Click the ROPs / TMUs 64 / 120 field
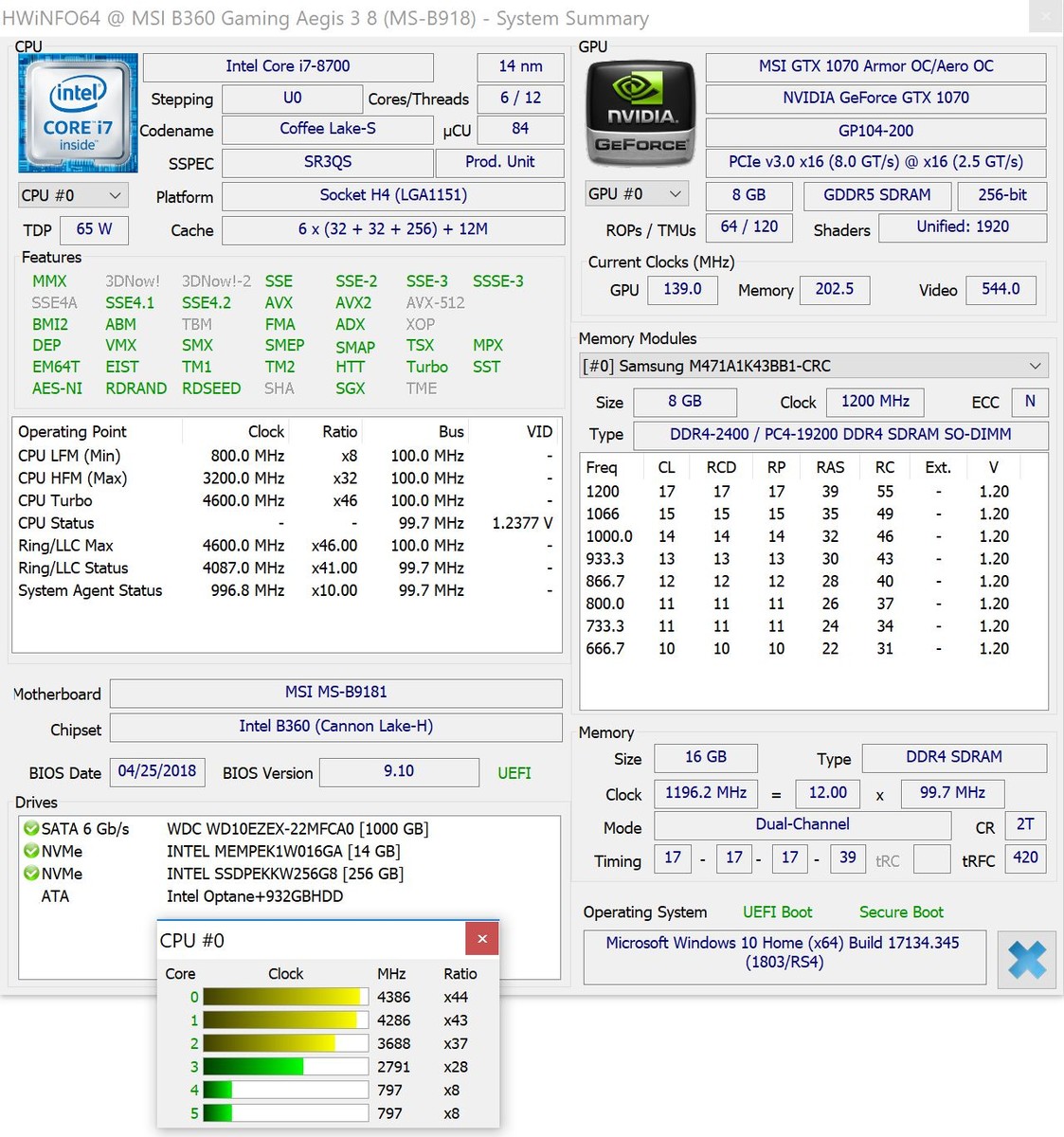The image size is (1064, 1137). point(748,227)
